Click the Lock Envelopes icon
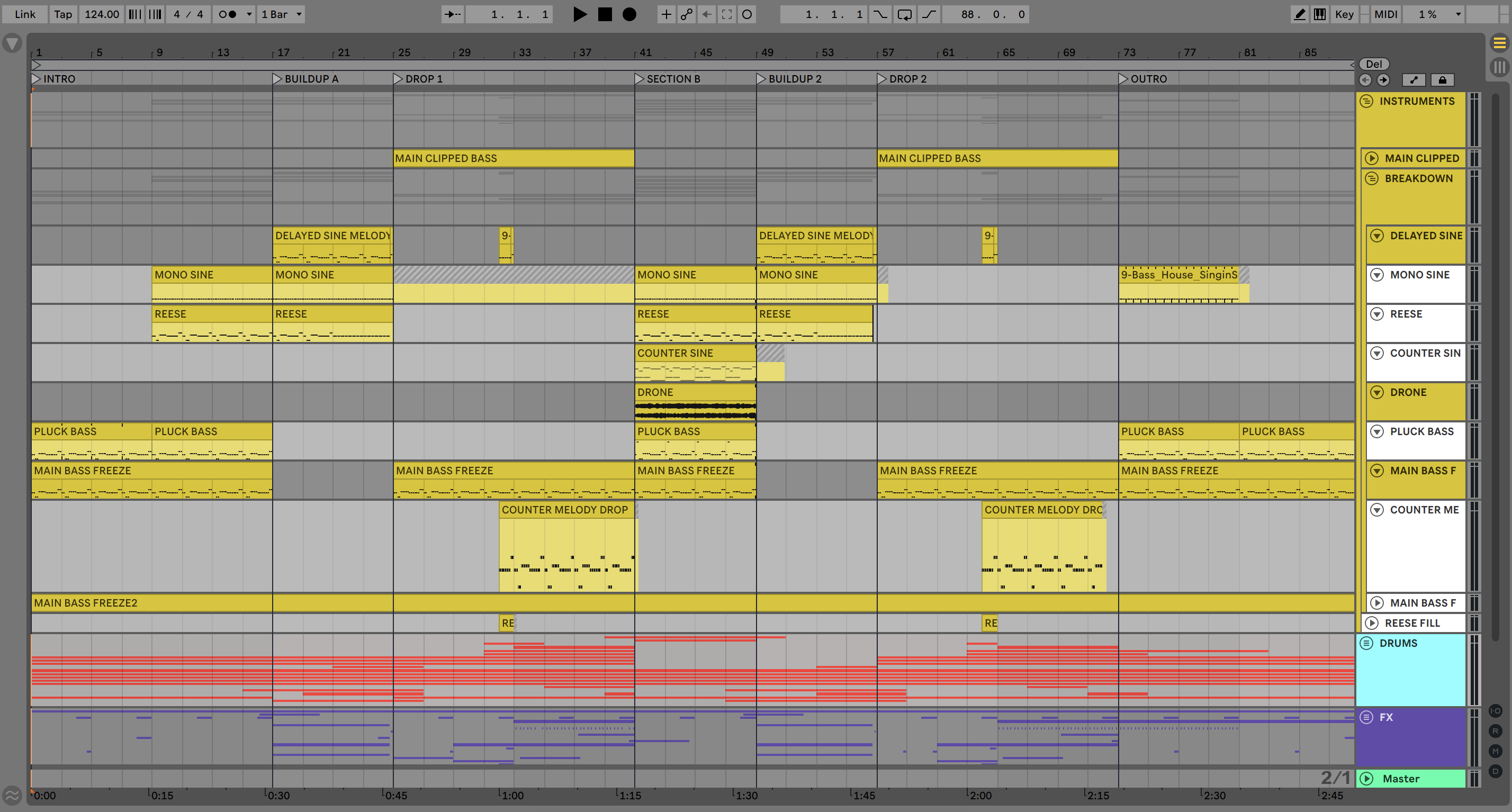The width and height of the screenshot is (1512, 812). click(x=1442, y=80)
